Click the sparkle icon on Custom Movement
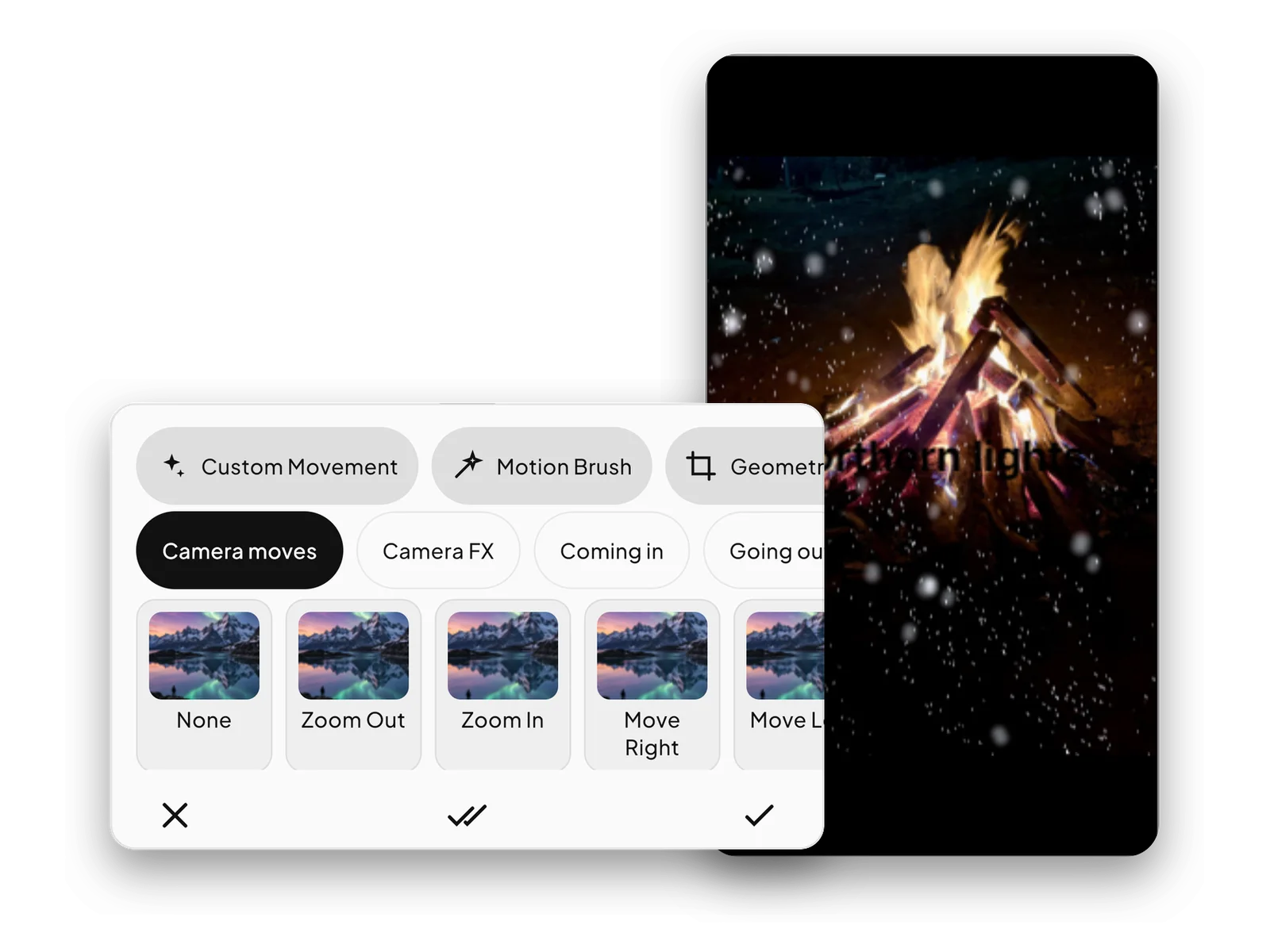The height and width of the screenshot is (952, 1270). pos(174,466)
